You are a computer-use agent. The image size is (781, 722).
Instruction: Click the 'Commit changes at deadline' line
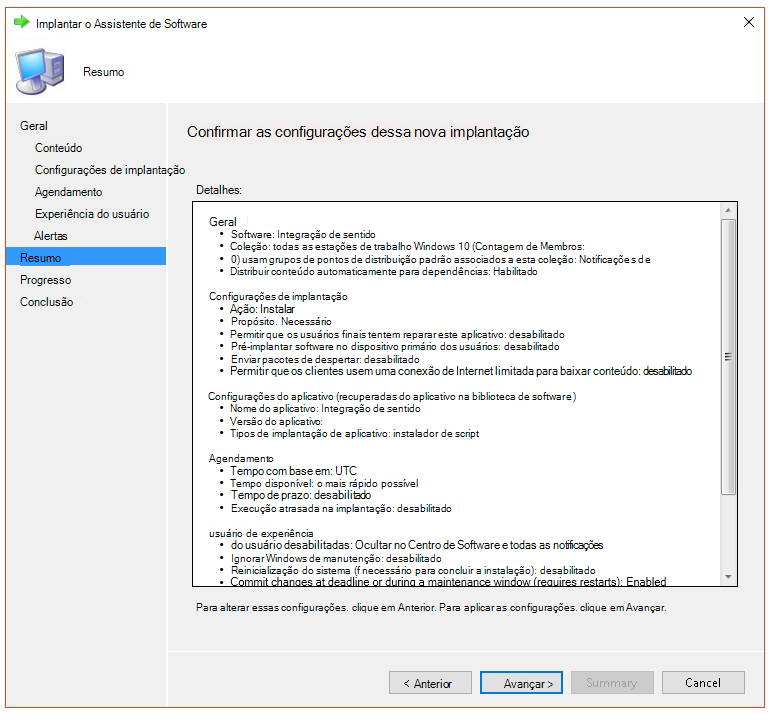[448, 582]
